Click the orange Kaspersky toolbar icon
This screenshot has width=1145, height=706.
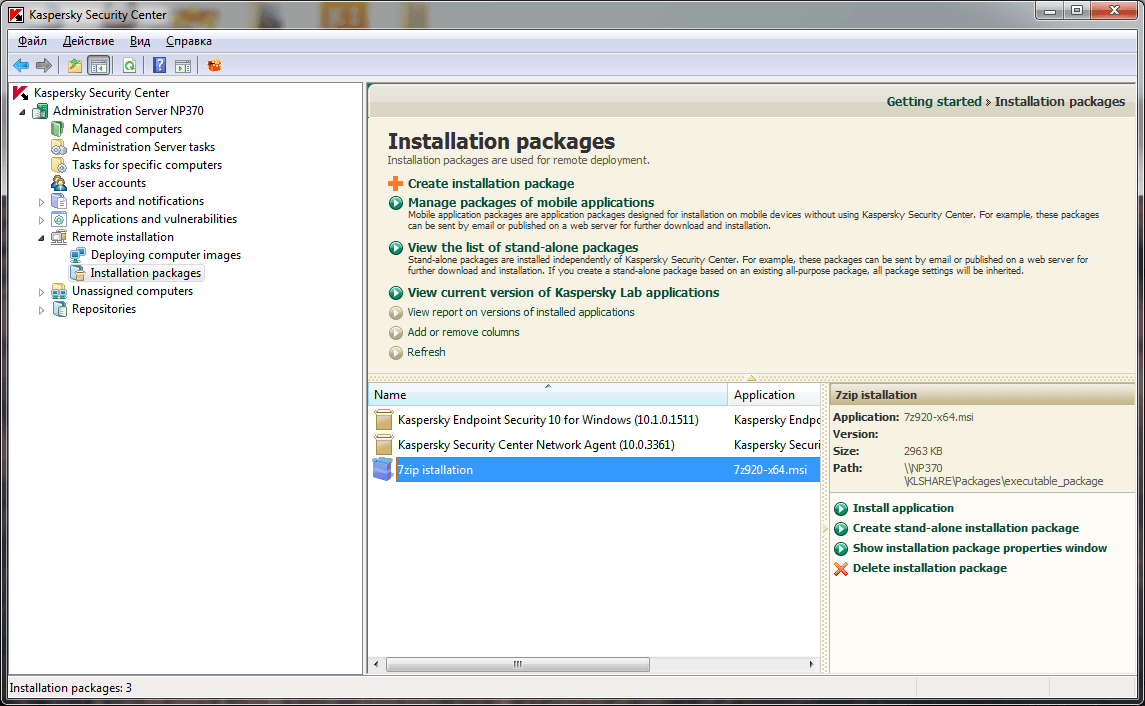214,66
